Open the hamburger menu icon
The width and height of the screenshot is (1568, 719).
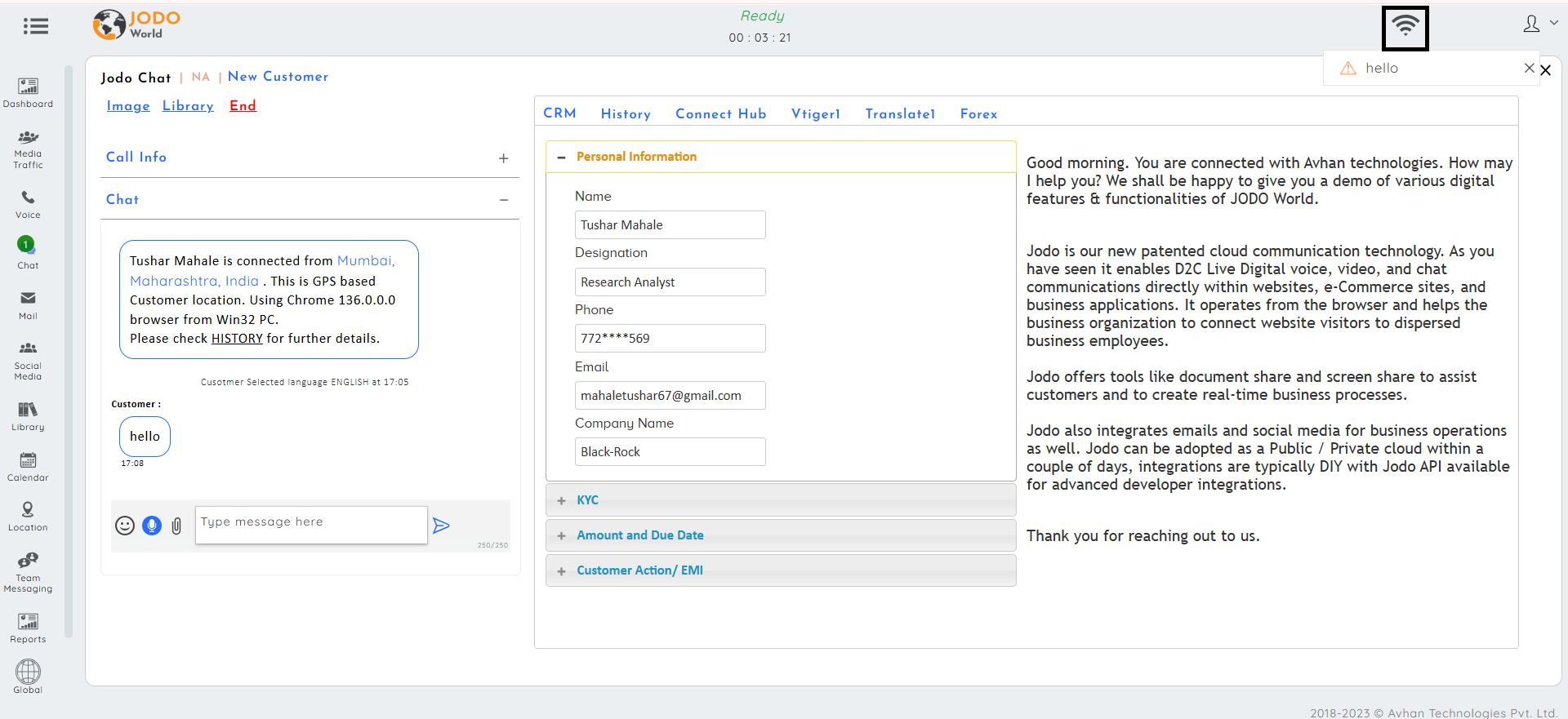(x=36, y=26)
